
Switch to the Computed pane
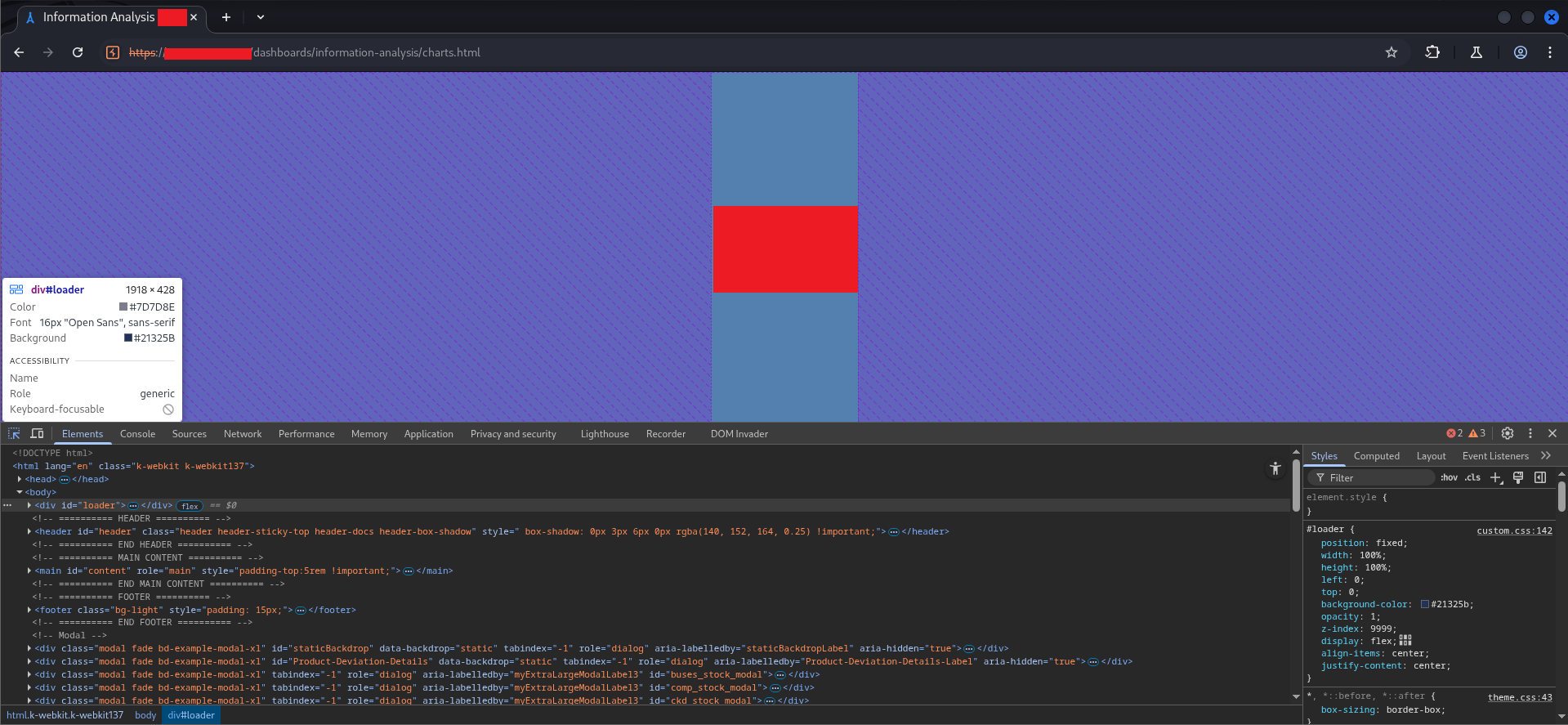coord(1376,456)
